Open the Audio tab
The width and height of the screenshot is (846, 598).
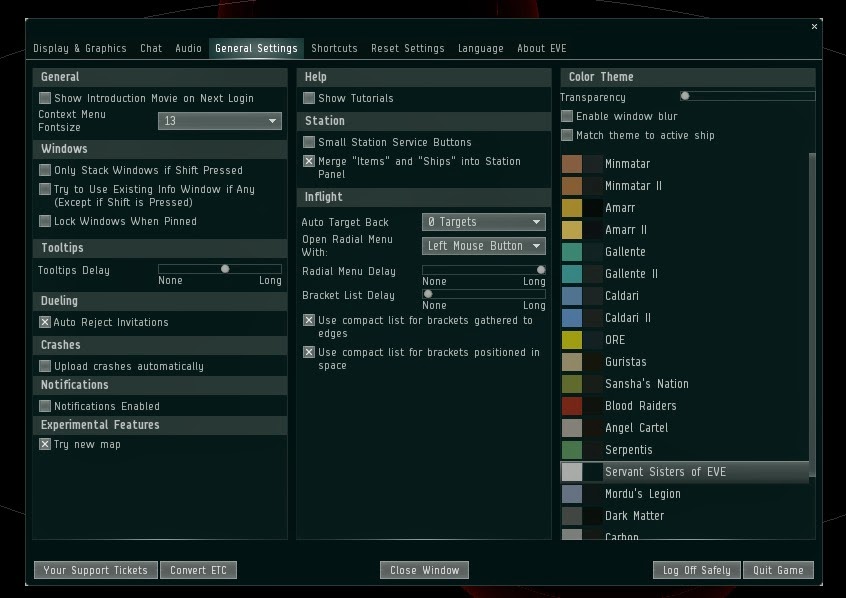click(x=188, y=49)
